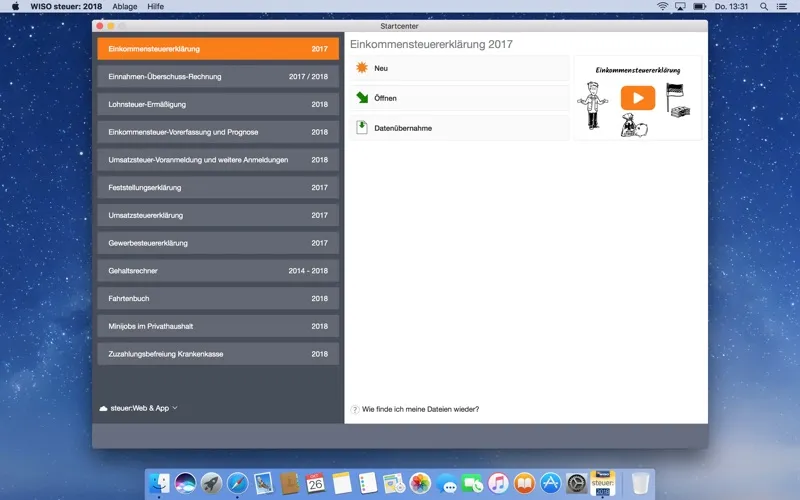800x500 pixels.
Task: Open Notification Center list icon
Action: tap(782, 6)
